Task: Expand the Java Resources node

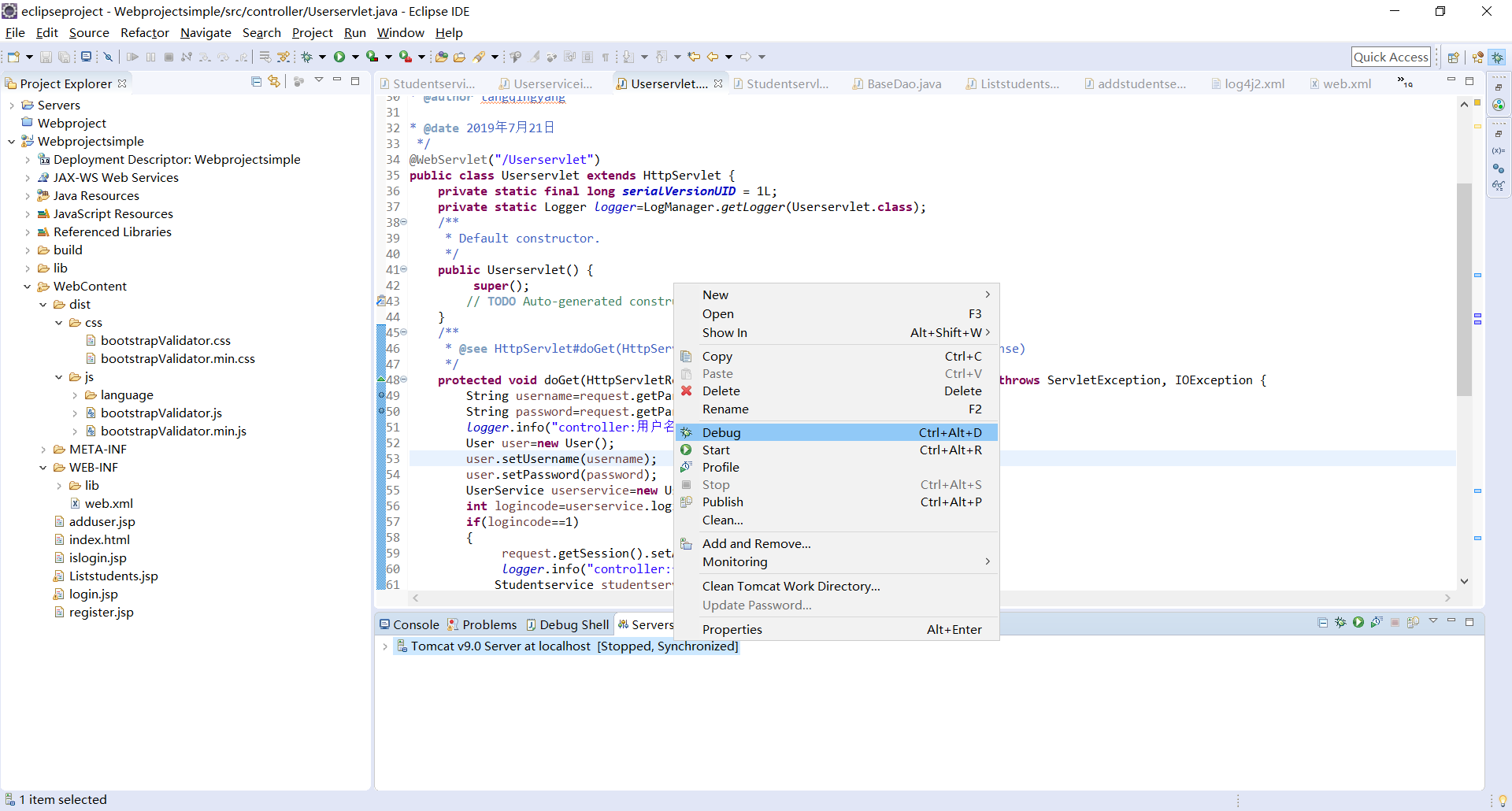Action: [28, 196]
